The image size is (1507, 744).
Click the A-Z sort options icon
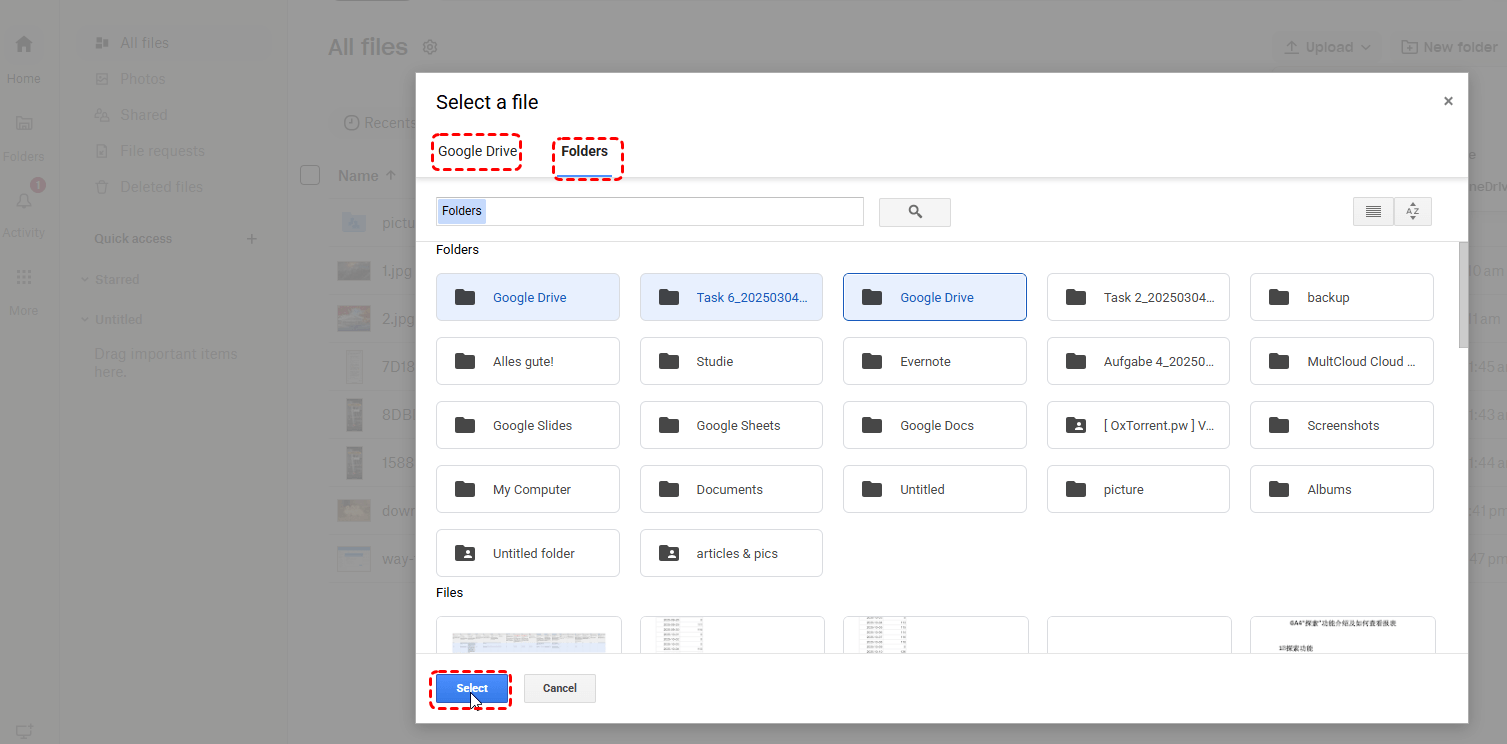point(1412,212)
